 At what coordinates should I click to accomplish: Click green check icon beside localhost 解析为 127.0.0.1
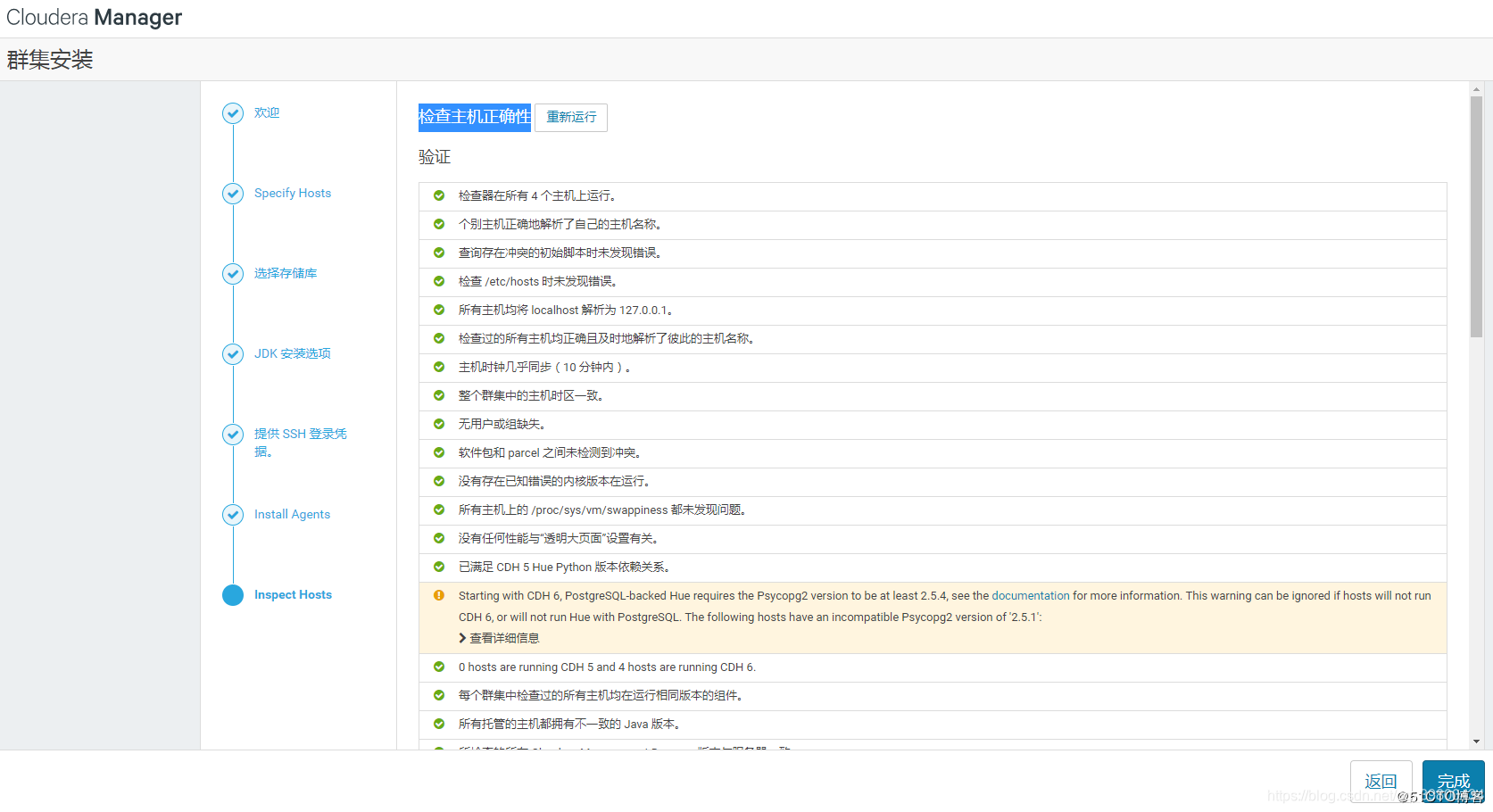coord(439,310)
